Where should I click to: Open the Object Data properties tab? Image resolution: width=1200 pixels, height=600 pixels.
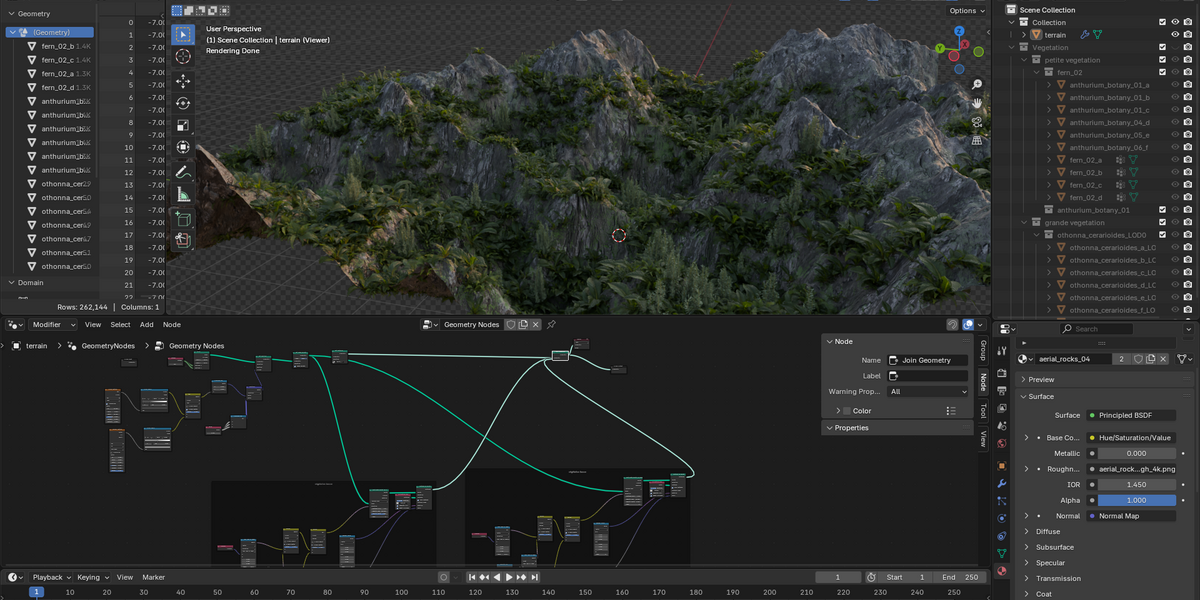1001,553
